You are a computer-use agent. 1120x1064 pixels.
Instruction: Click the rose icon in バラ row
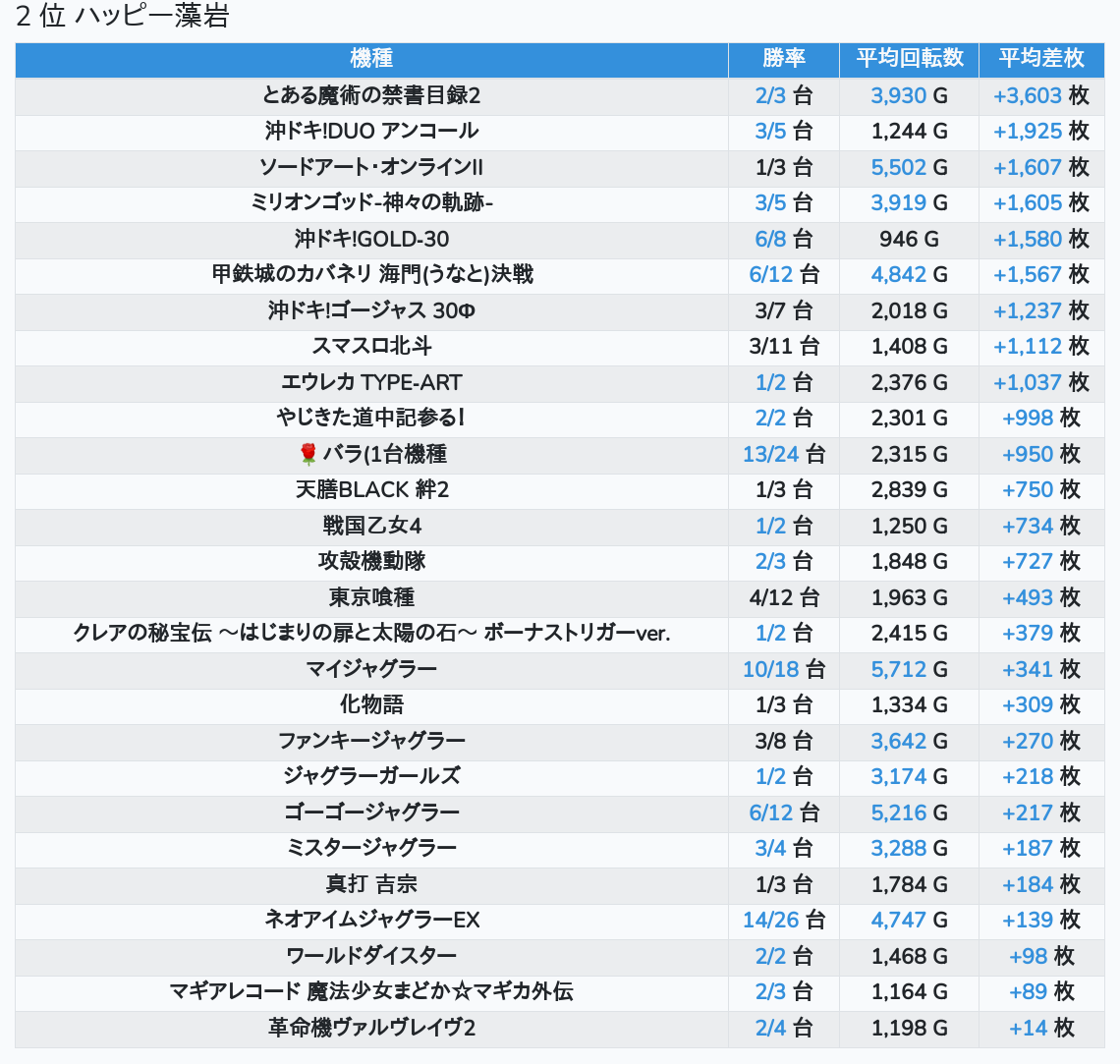coord(308,454)
